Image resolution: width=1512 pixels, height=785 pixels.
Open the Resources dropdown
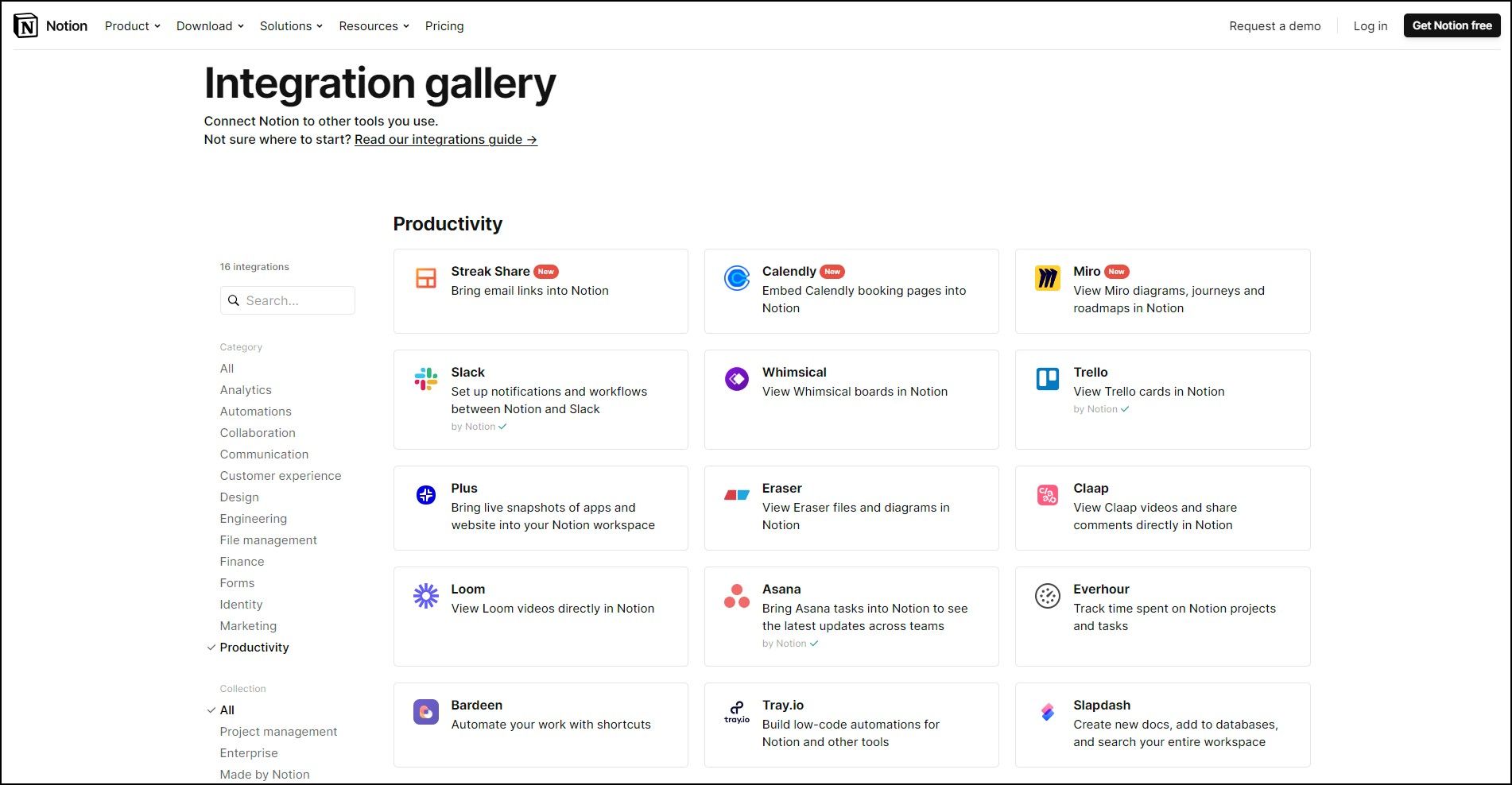point(373,25)
